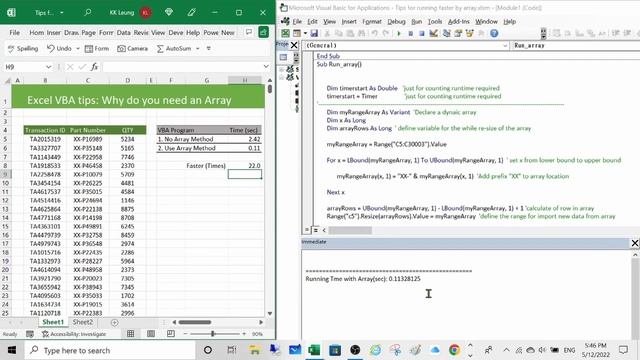
Task: Open the workbook title dropdown in Excel title bar
Action: pos(62,13)
